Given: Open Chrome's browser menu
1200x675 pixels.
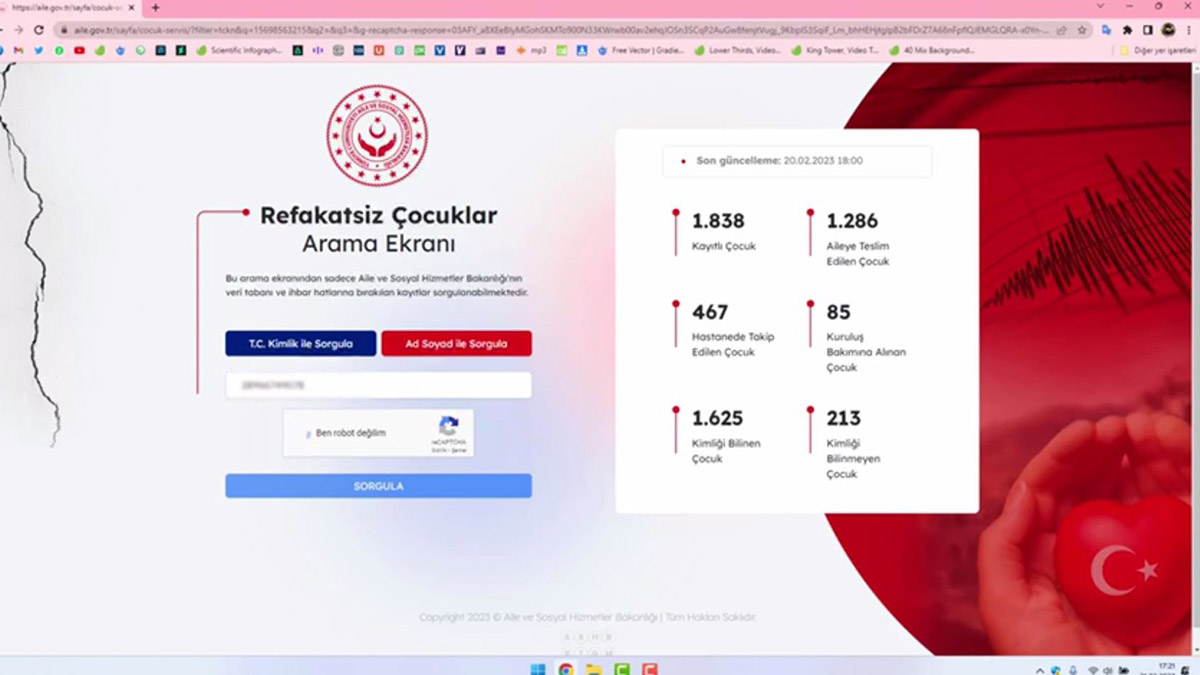Looking at the screenshot, I should [1190, 29].
